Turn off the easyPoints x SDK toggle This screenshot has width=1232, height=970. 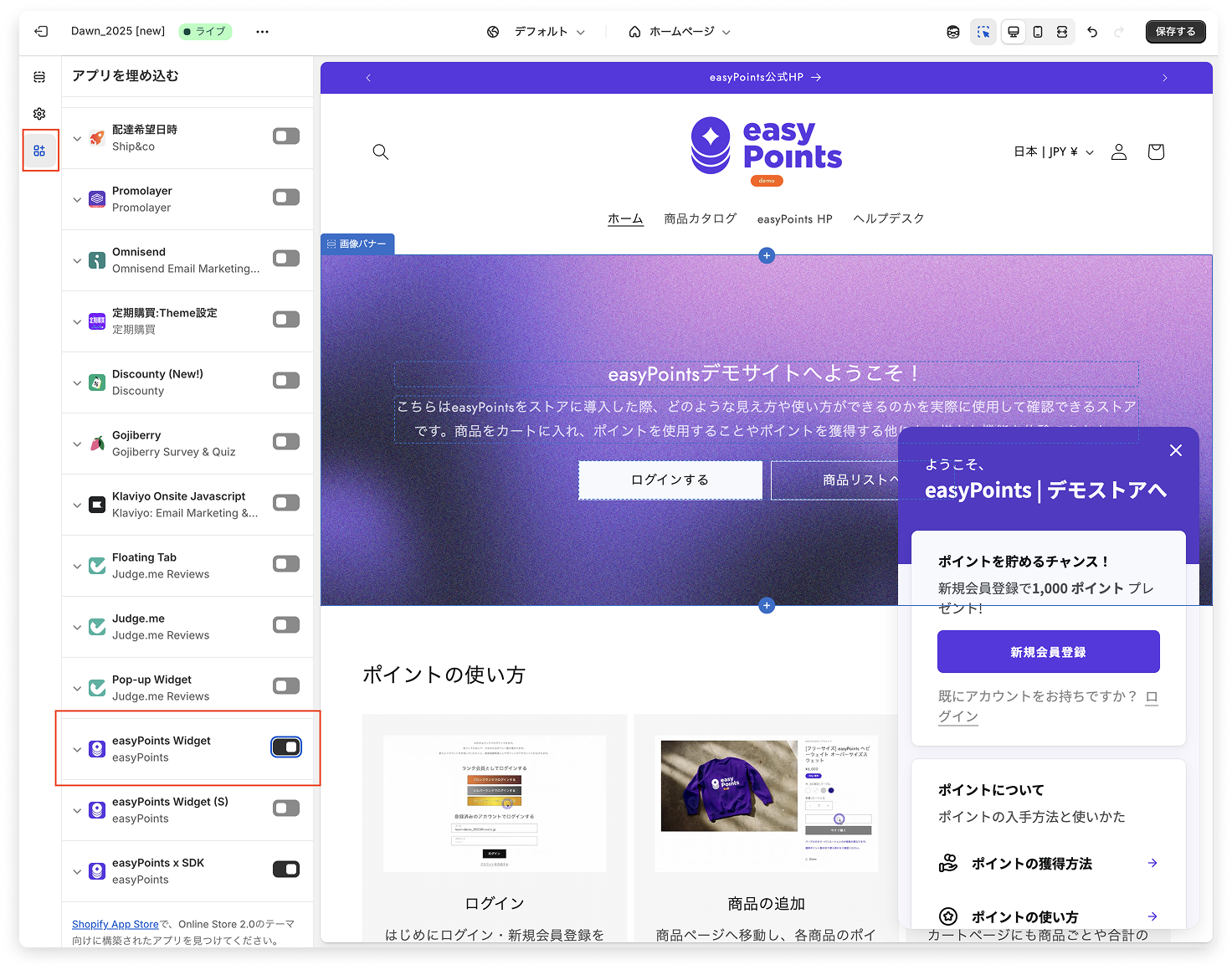click(x=286, y=870)
